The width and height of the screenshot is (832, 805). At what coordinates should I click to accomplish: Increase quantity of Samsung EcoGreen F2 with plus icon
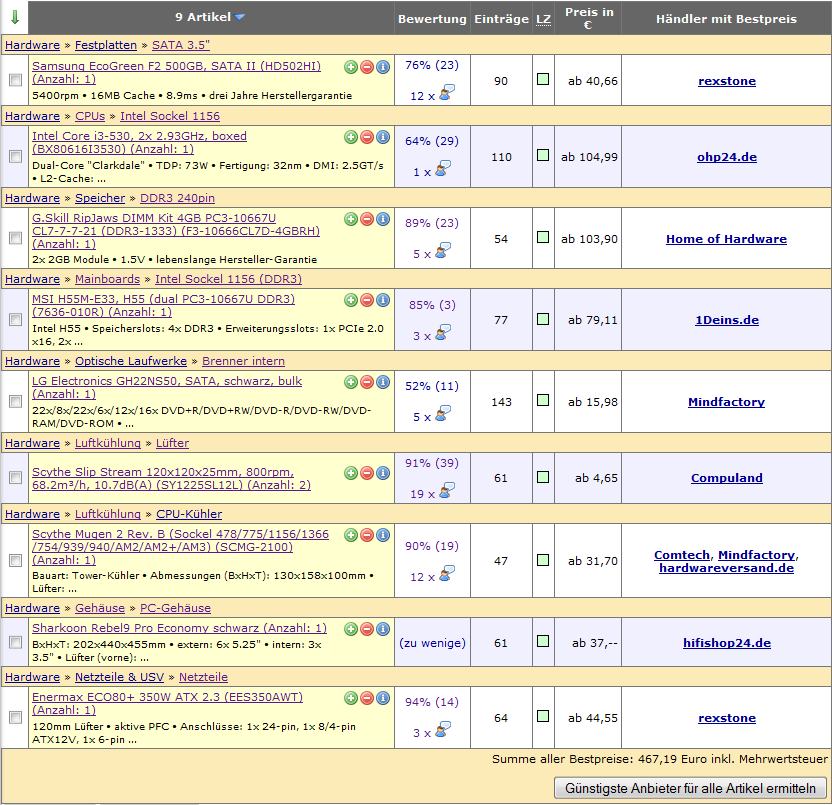point(351,67)
